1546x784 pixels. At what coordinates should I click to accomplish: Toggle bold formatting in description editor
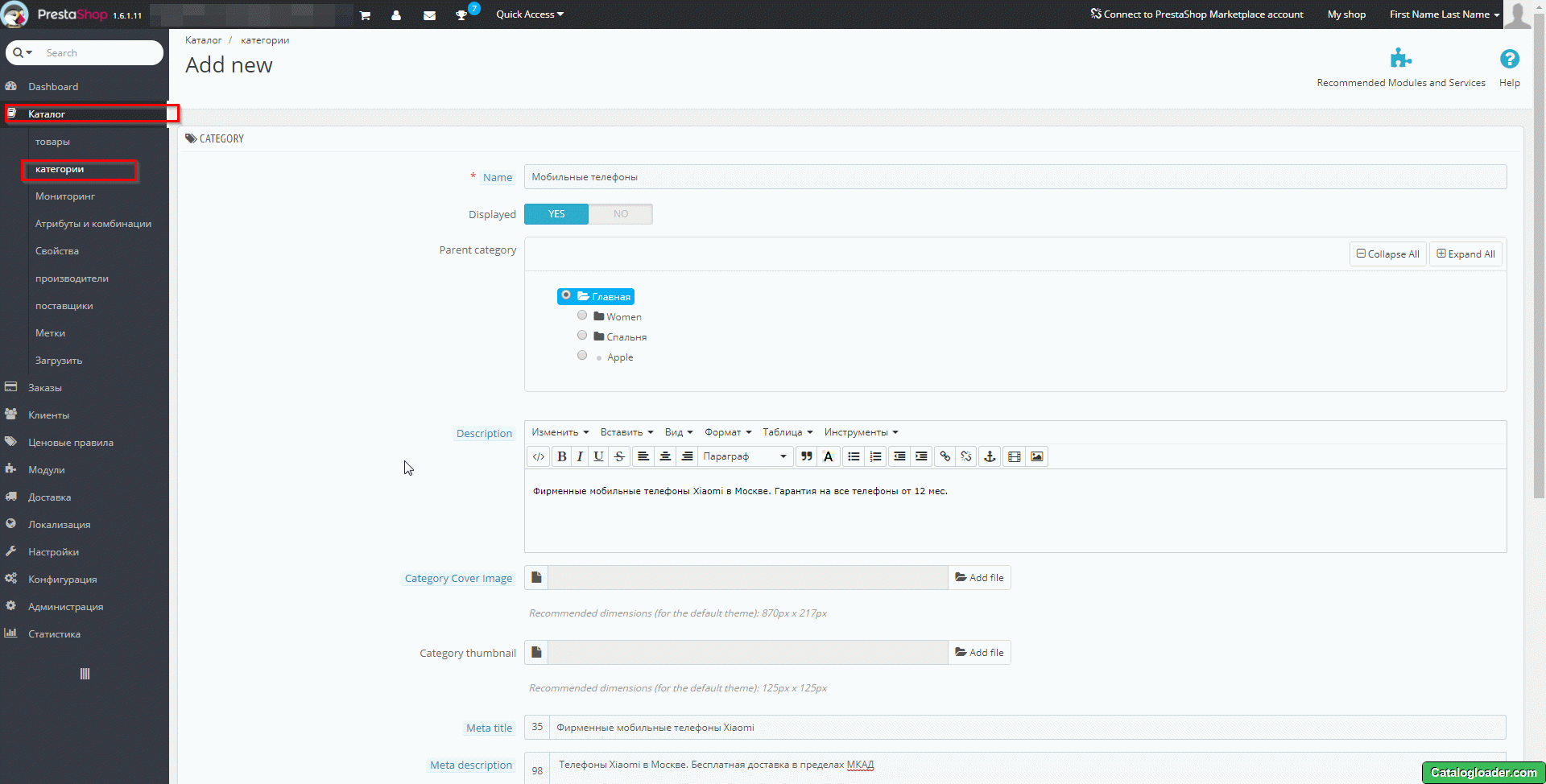pyautogui.click(x=562, y=456)
